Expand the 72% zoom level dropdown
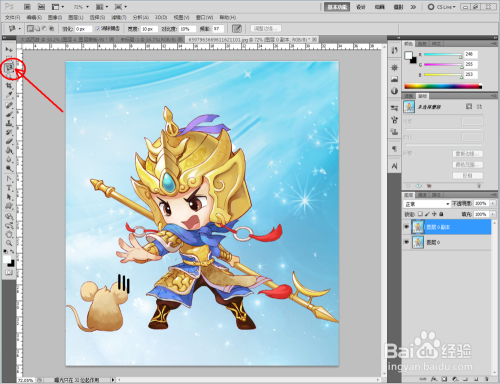 tap(81, 7)
